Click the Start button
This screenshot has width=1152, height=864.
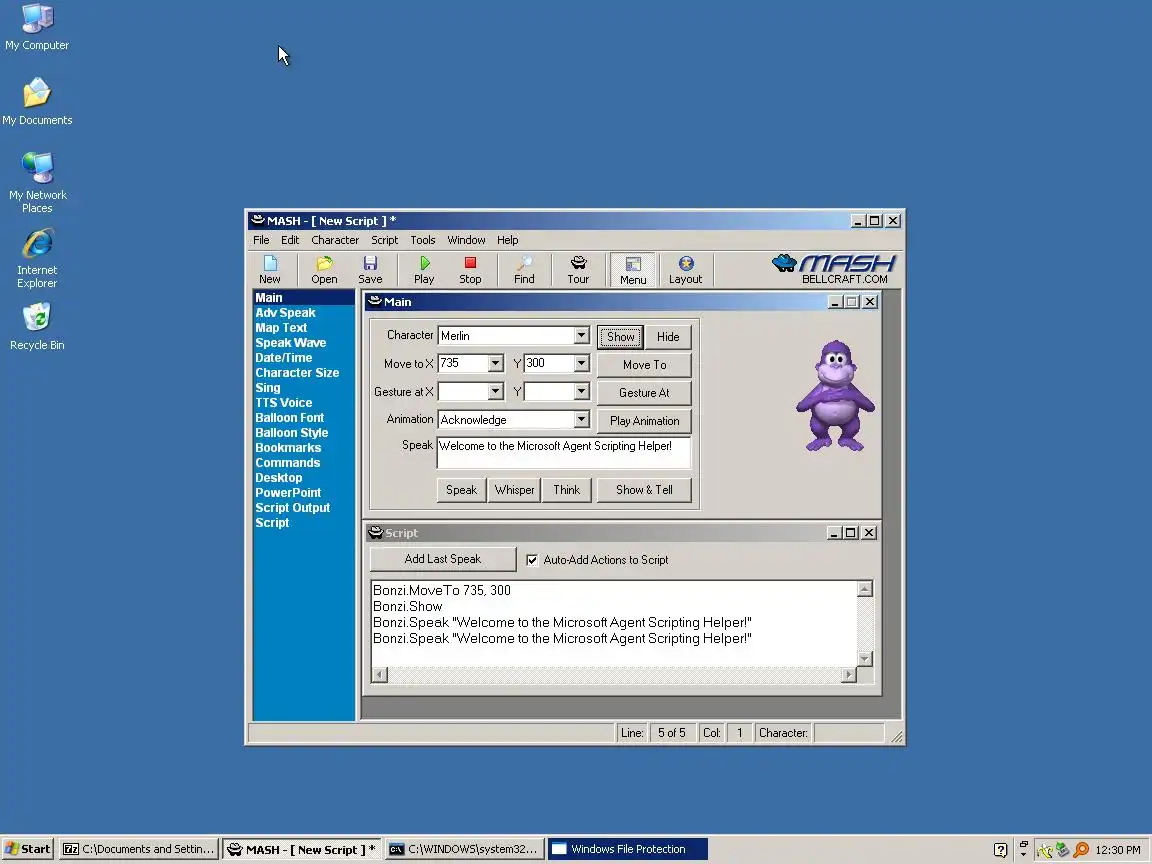click(28, 849)
